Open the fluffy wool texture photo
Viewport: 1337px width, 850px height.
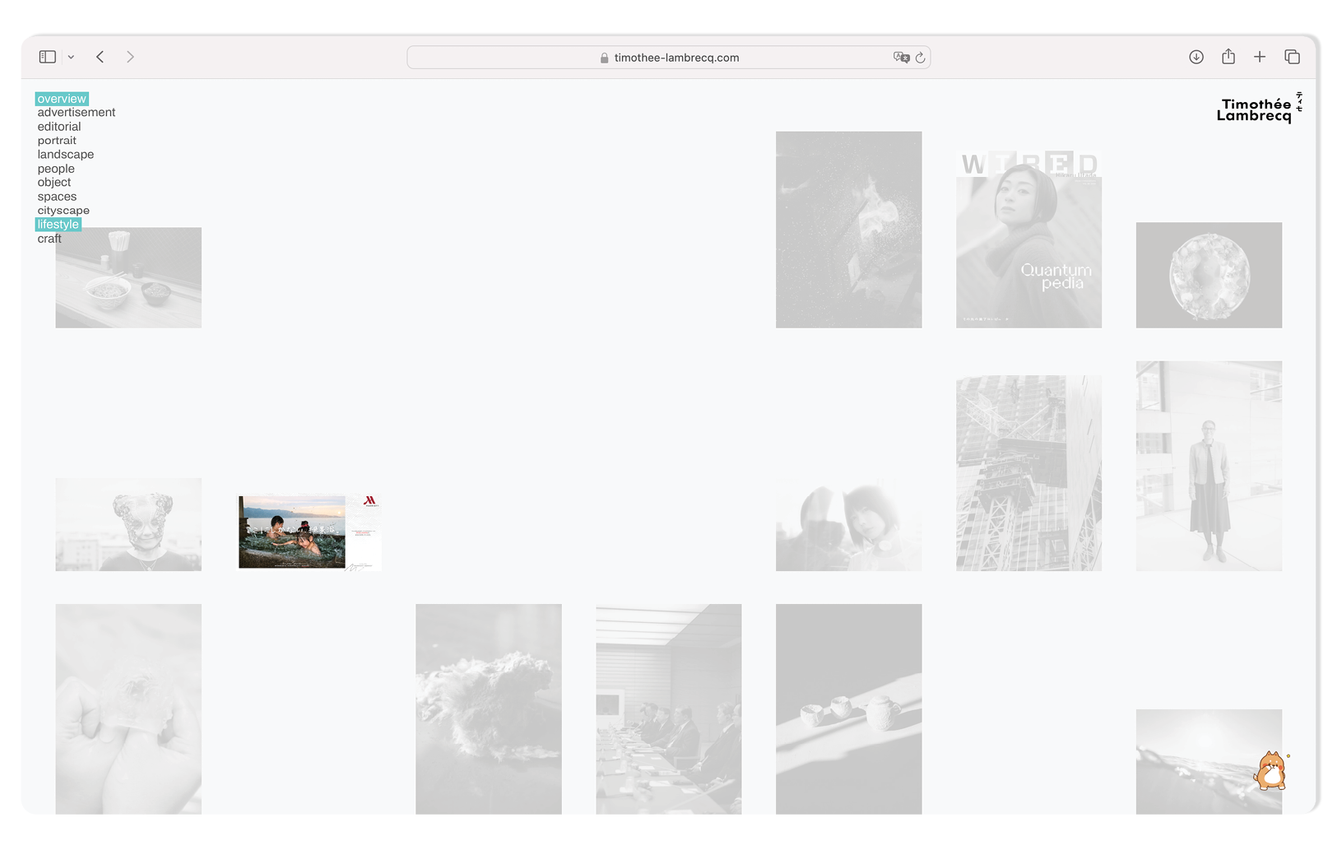(x=489, y=709)
